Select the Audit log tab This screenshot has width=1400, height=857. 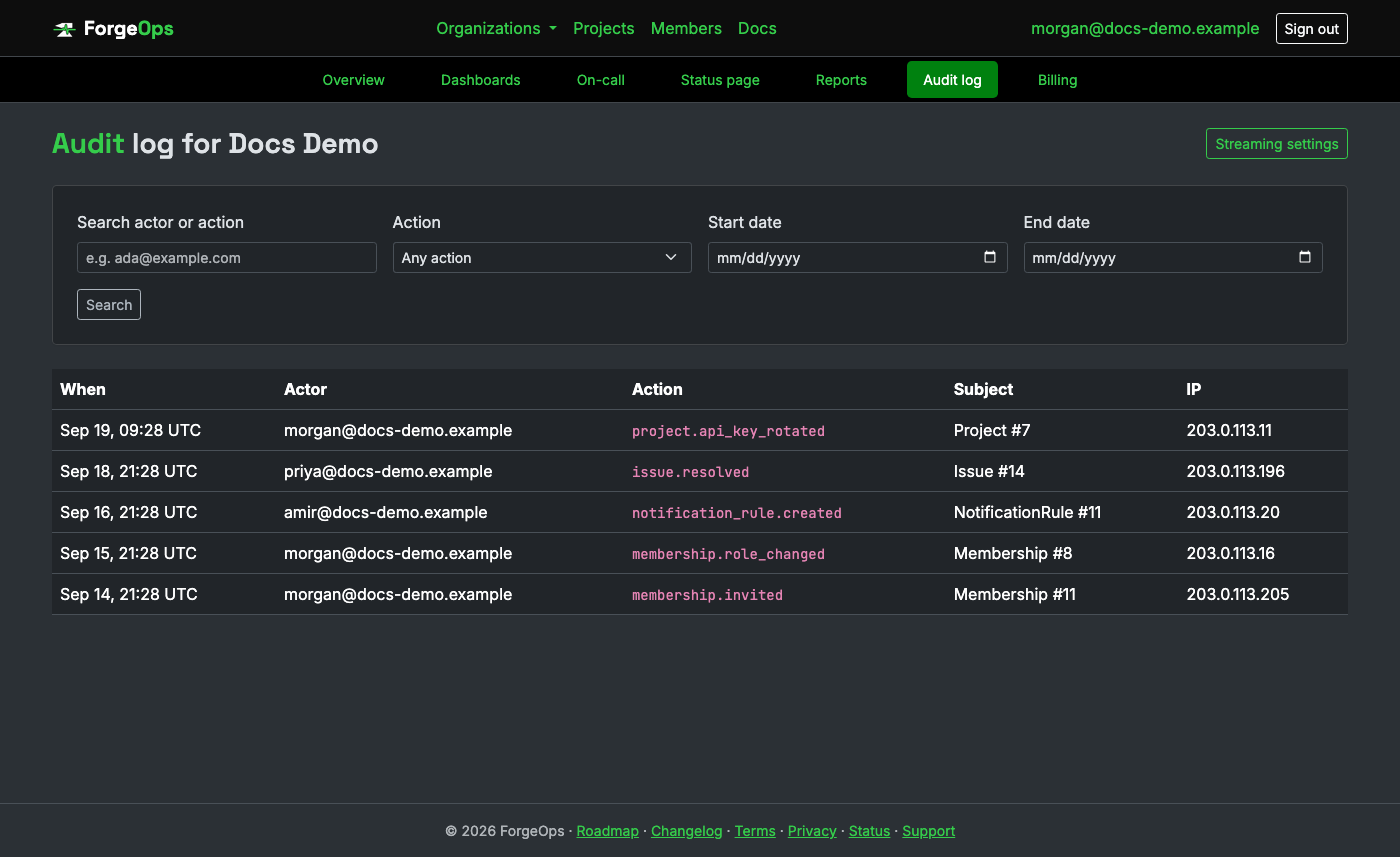(952, 80)
